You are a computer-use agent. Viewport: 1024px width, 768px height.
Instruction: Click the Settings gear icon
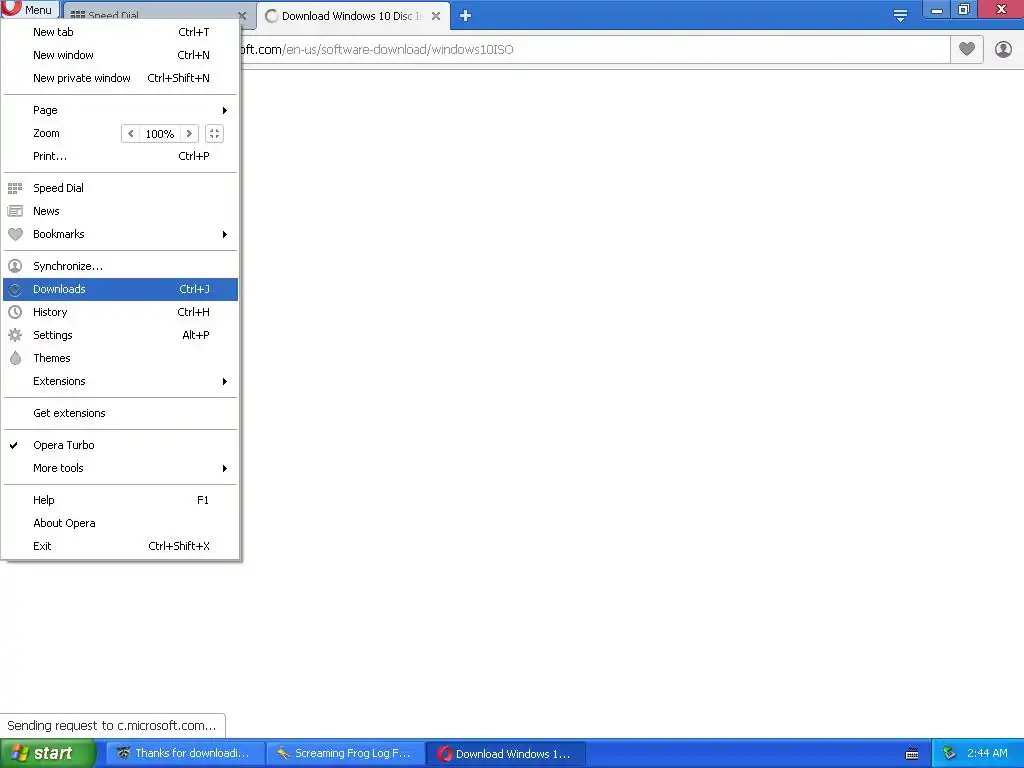15,335
